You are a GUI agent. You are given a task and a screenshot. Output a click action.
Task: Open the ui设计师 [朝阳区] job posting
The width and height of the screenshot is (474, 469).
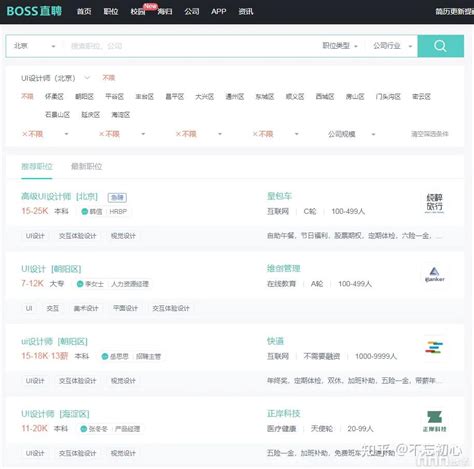tap(54, 341)
